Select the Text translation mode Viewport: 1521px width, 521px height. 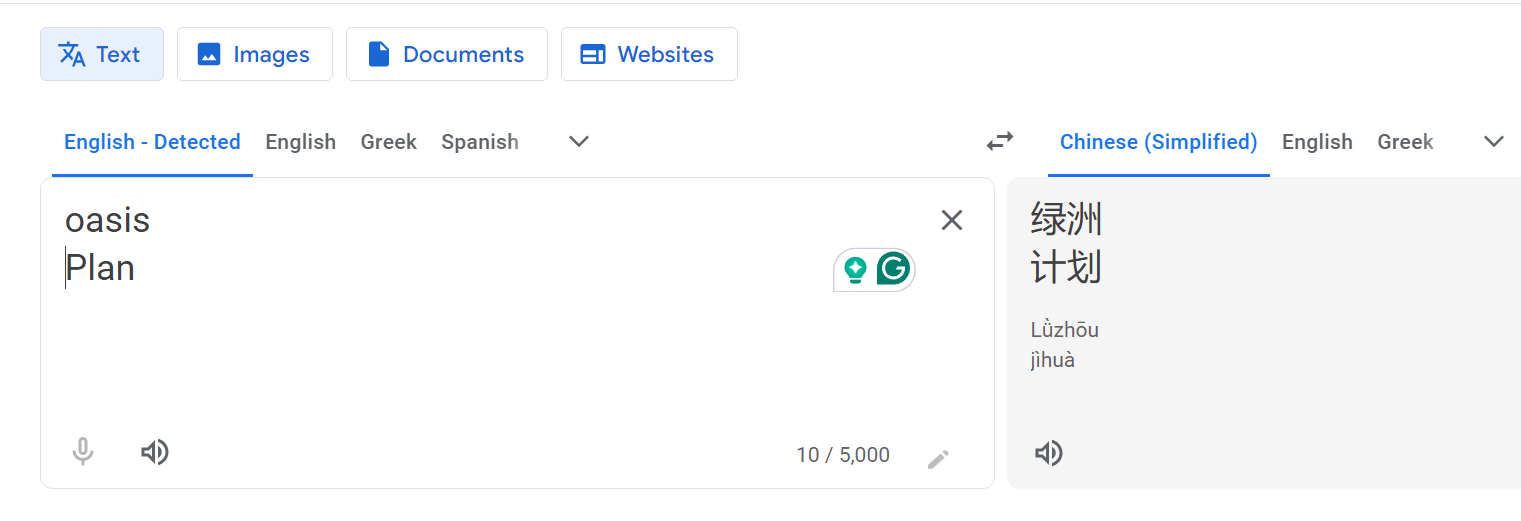(x=102, y=54)
